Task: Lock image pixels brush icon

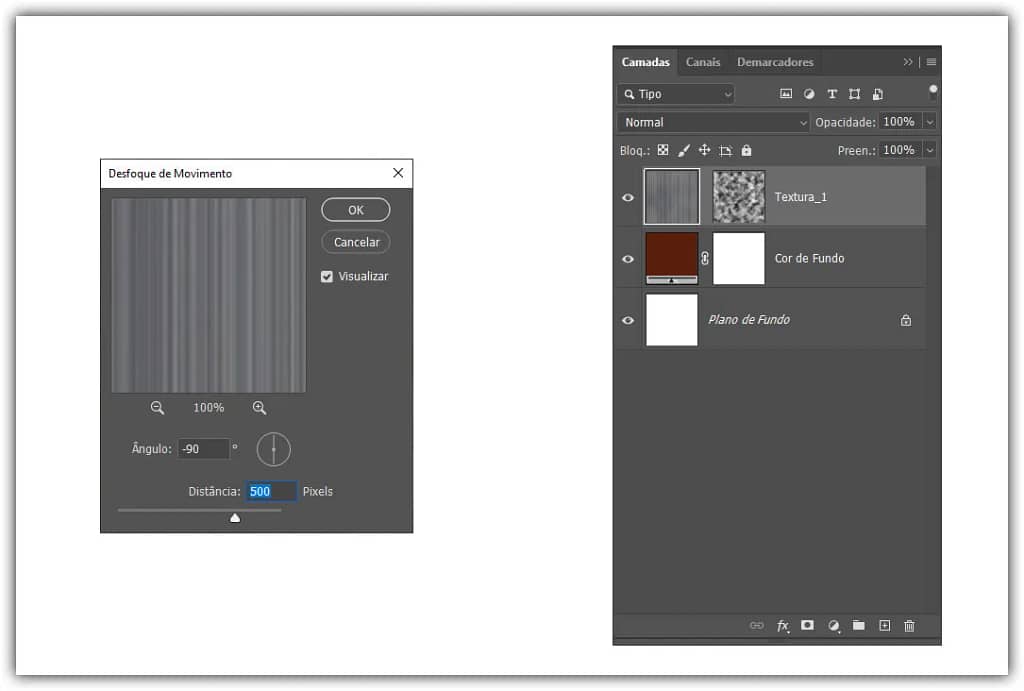Action: coord(684,150)
